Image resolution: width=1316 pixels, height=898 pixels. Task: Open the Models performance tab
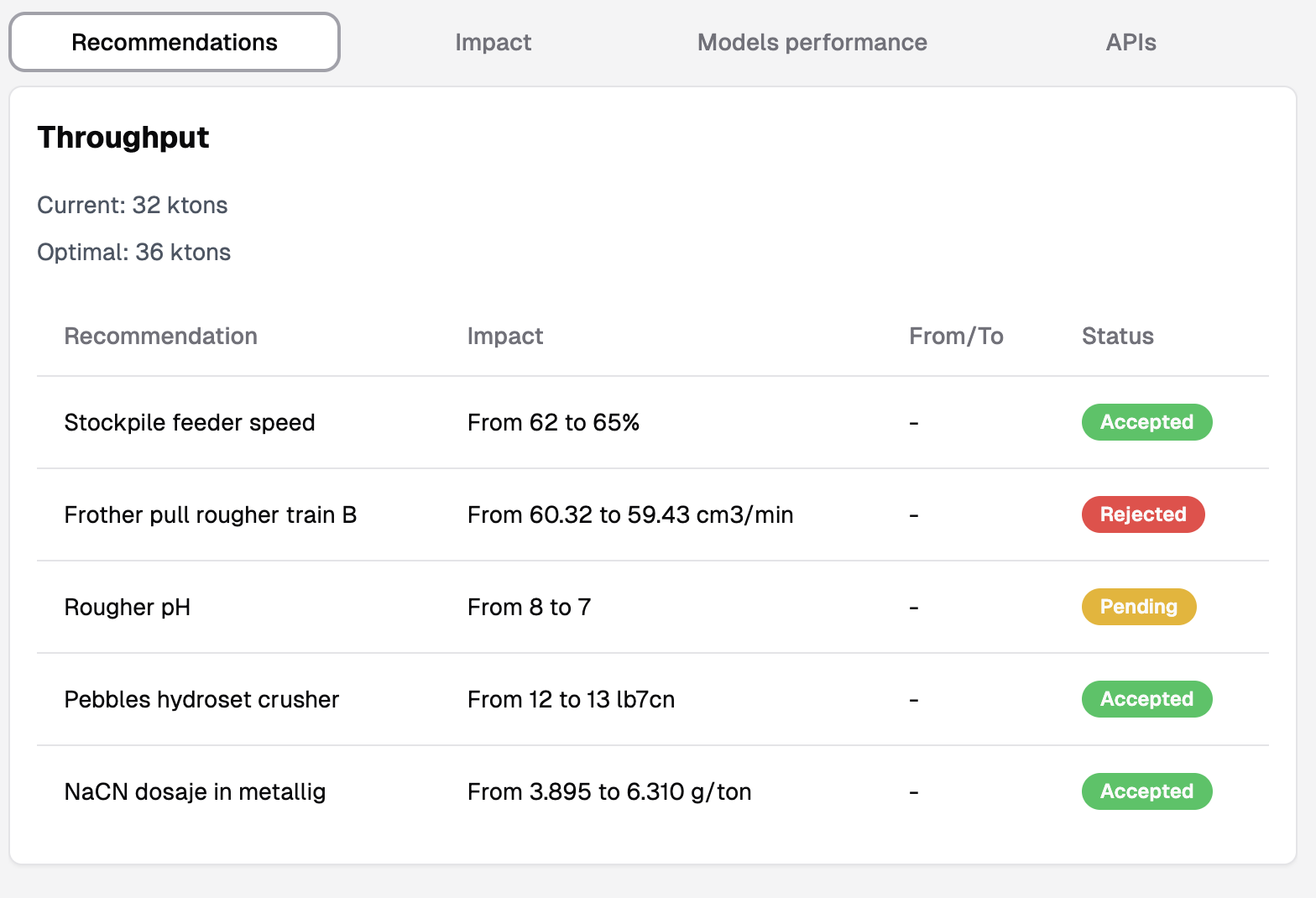point(812,43)
